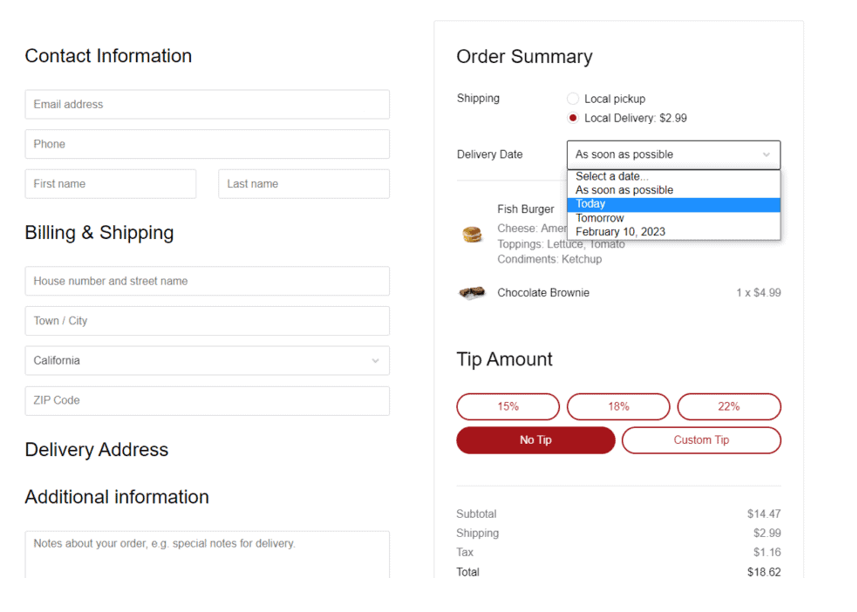Click into the Phone input field
The image size is (857, 612).
tap(207, 144)
